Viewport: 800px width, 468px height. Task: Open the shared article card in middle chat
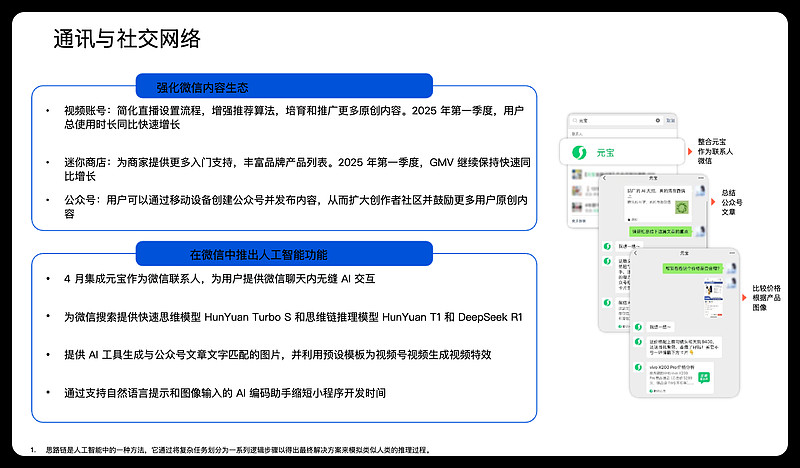coord(658,204)
